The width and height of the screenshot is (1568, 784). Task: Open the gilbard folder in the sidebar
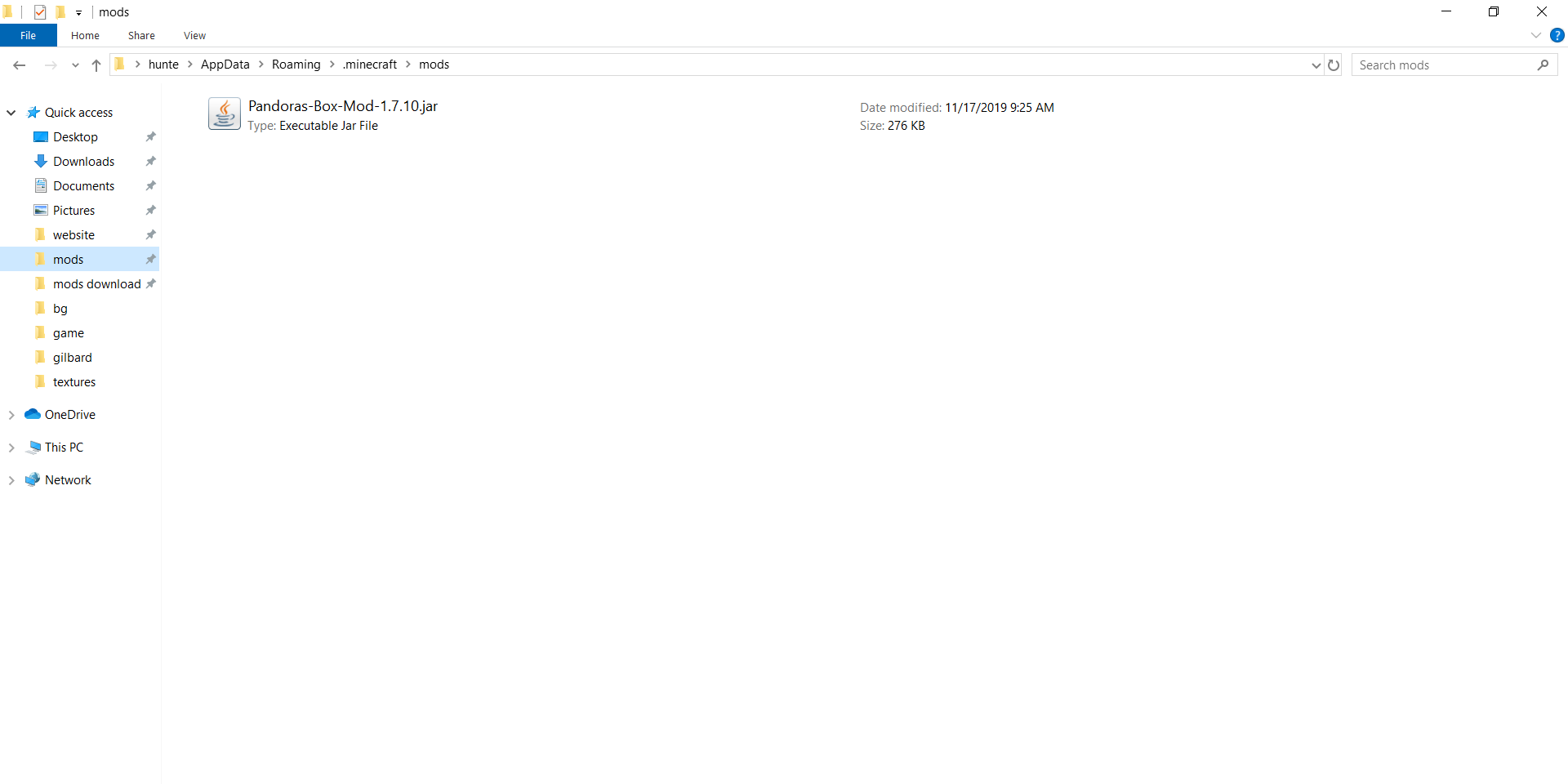click(72, 358)
